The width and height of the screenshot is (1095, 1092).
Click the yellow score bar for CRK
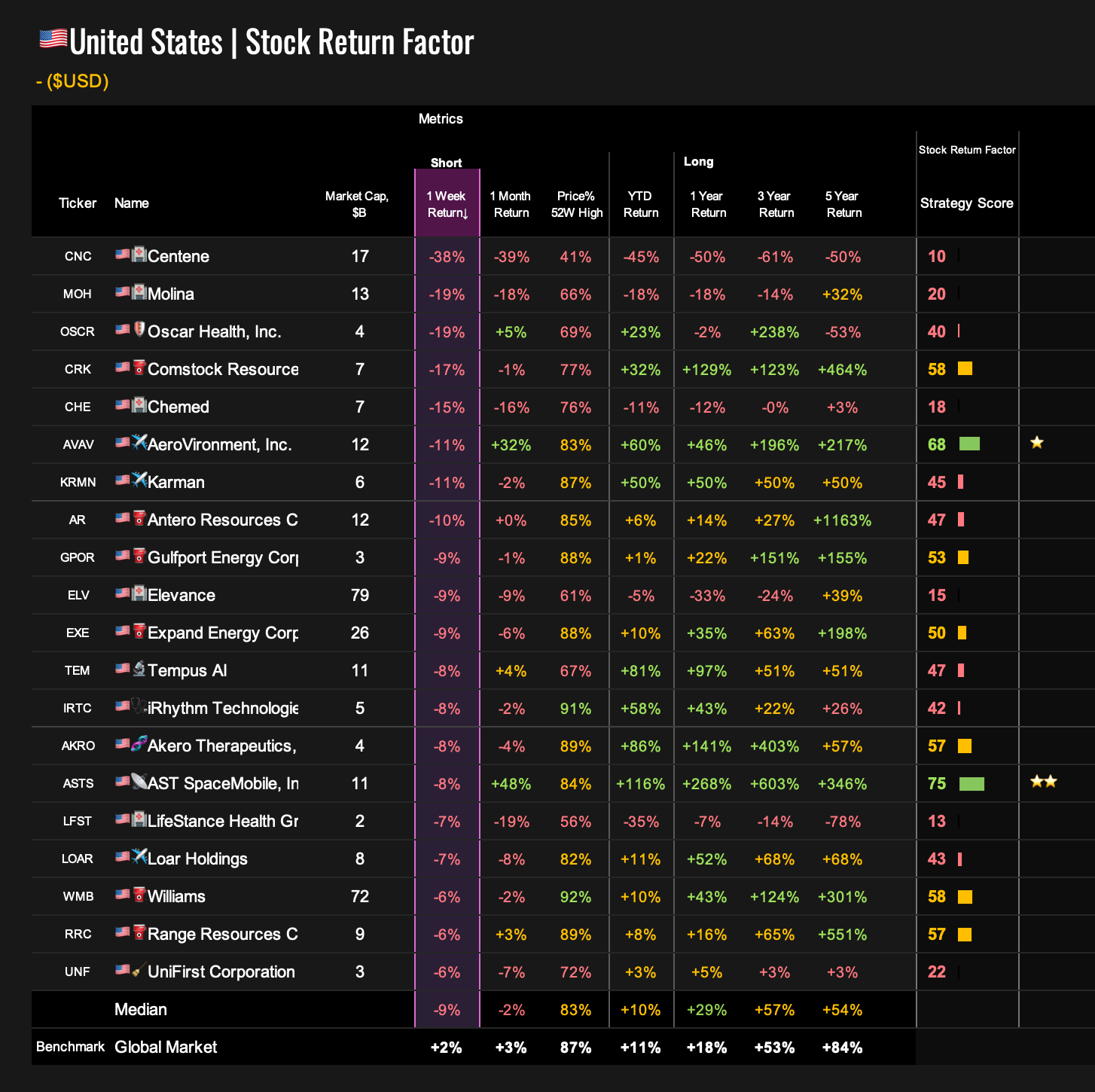pos(965,369)
